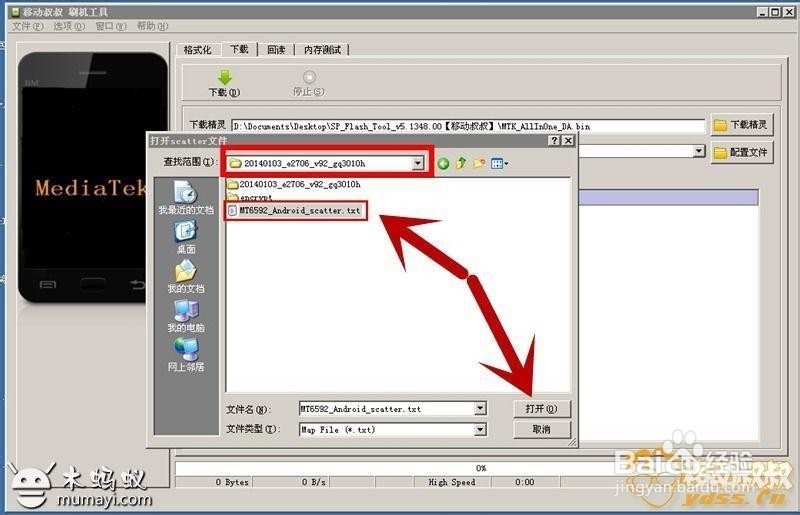Image resolution: width=800 pixels, height=515 pixels.
Task: Open My Recent Documents (我最近的文档) shortcut
Action: pos(186,198)
